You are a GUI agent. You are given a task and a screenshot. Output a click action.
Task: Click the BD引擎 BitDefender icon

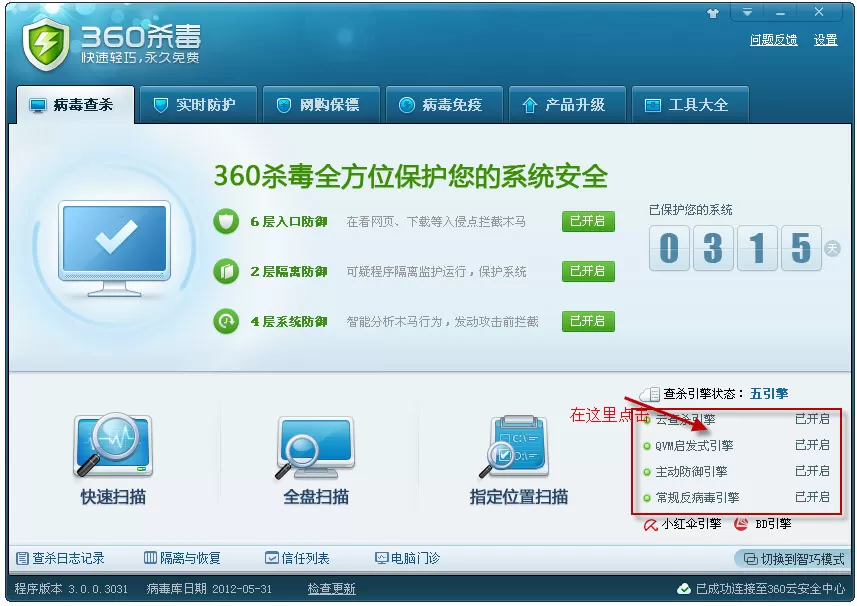(x=741, y=524)
